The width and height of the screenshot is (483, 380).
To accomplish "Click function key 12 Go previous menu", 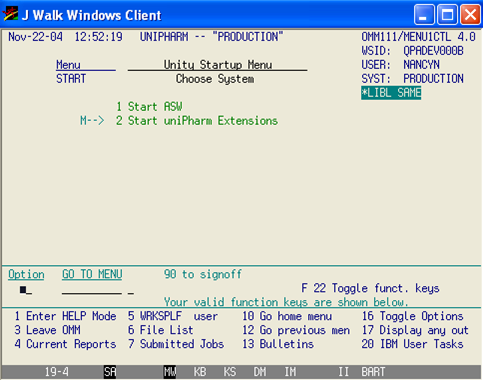I will pos(296,330).
